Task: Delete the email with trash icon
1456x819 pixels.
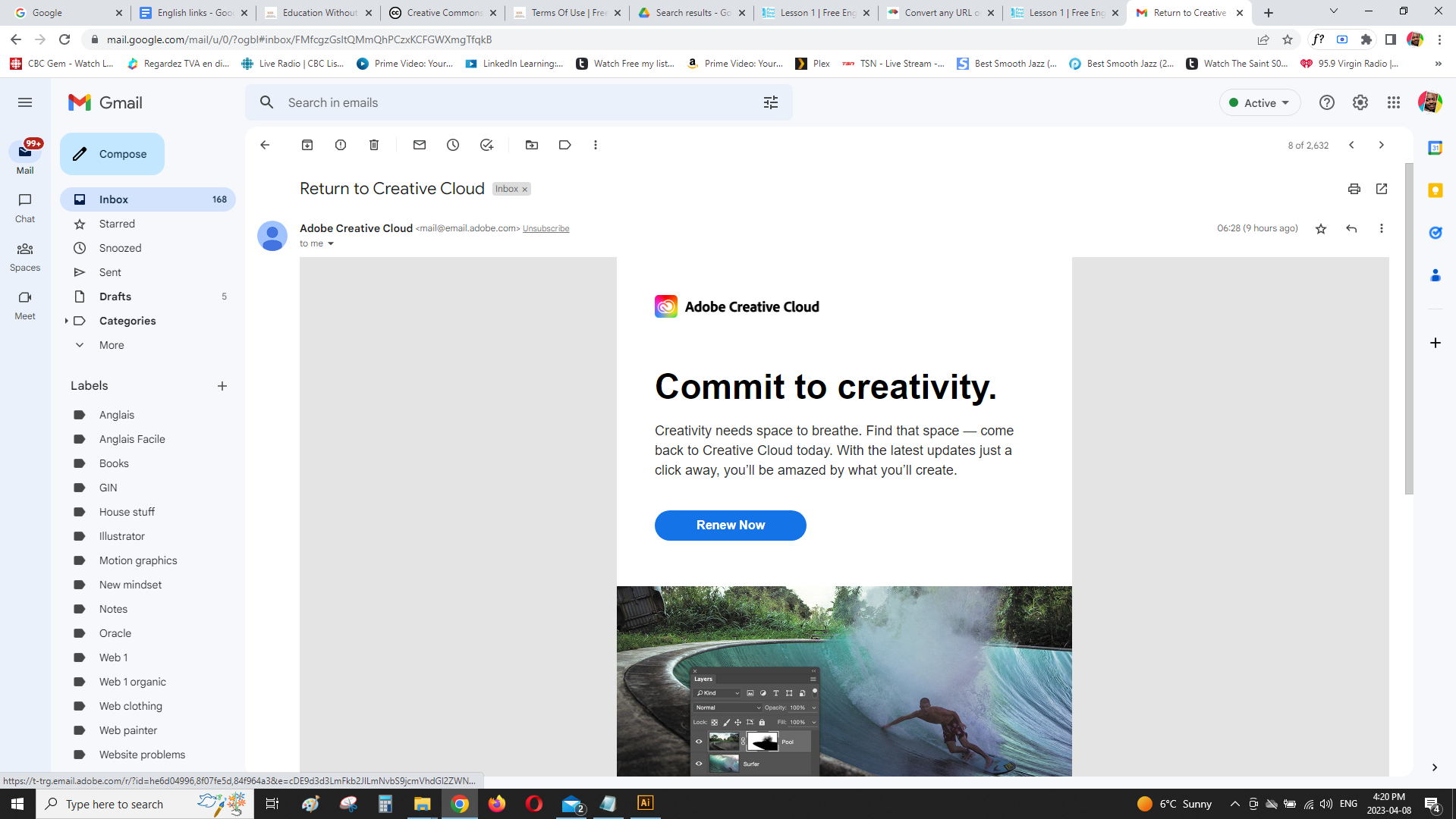Action: (x=374, y=145)
